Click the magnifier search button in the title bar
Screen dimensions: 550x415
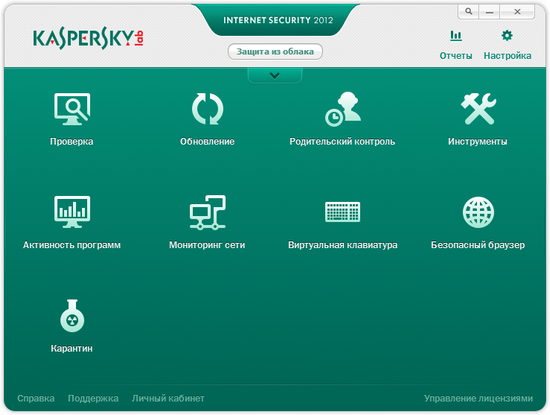pos(468,12)
